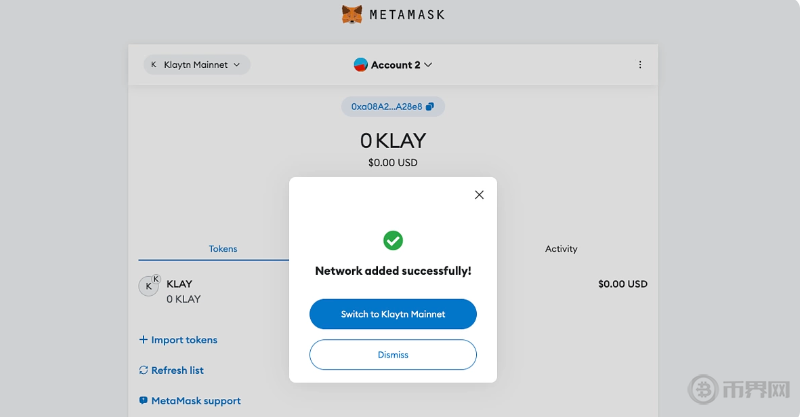The width and height of the screenshot is (801, 417).
Task: Click the copy address icon
Action: coord(431,106)
